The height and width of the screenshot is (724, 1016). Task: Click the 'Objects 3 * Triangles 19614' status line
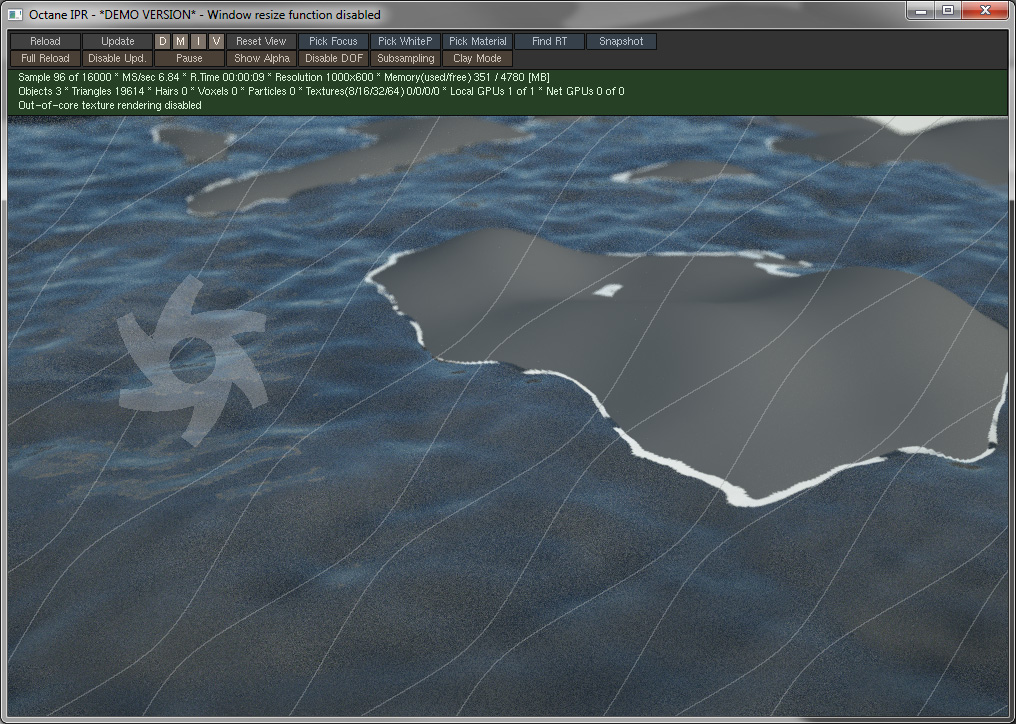321,91
